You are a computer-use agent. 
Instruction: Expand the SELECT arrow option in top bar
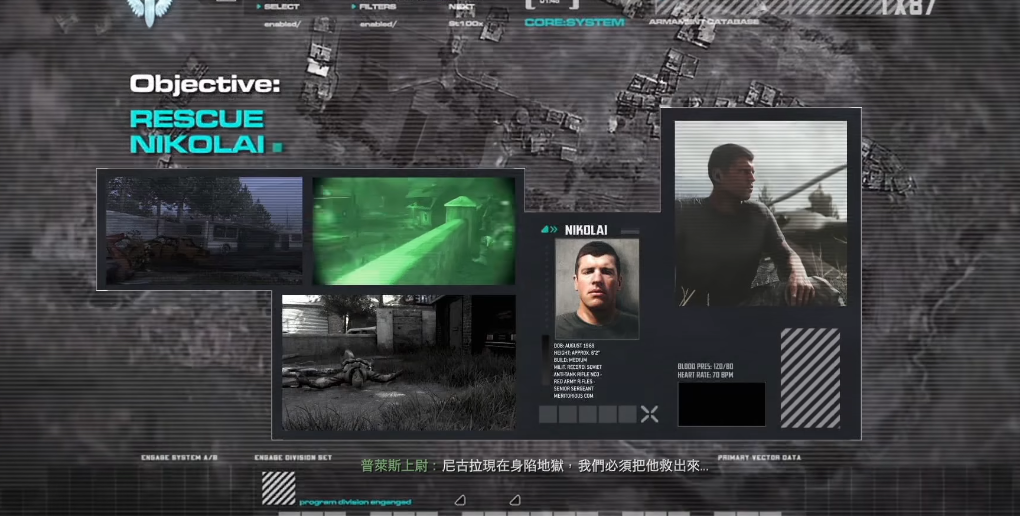tap(278, 7)
